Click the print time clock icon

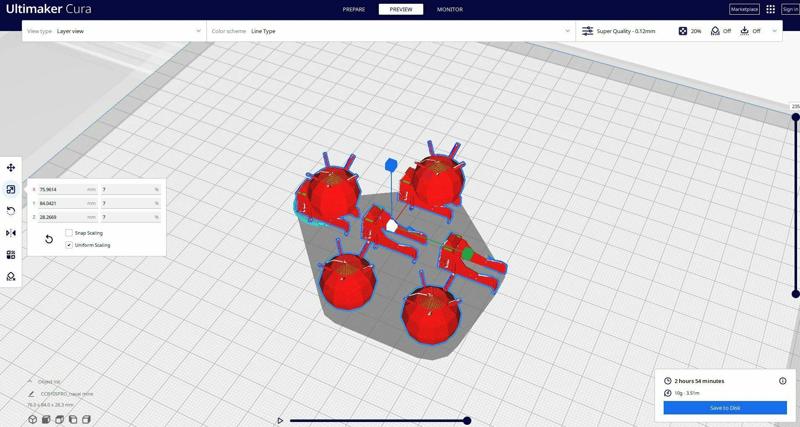pos(667,381)
